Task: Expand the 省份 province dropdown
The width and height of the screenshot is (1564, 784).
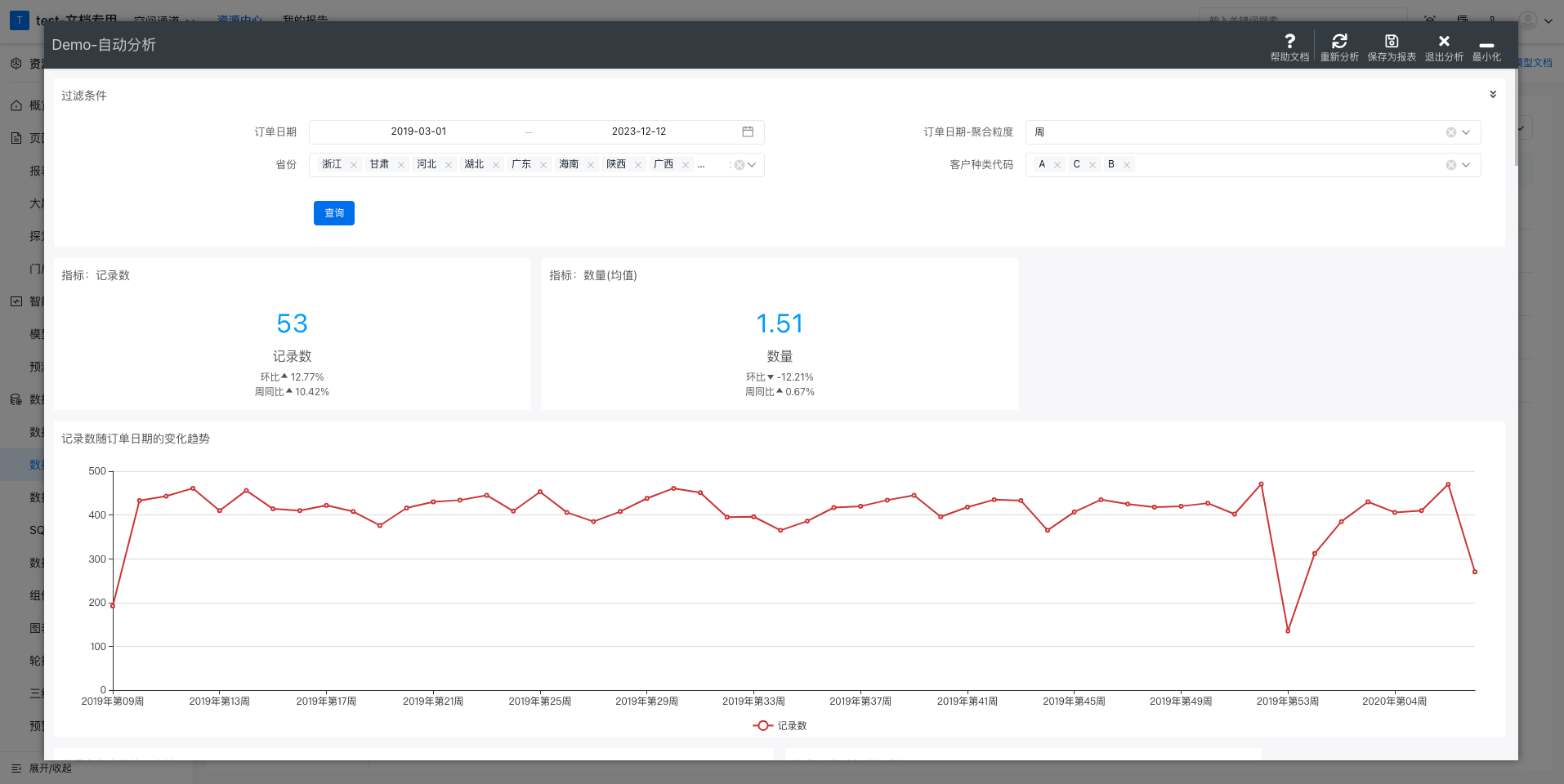Action: [753, 165]
